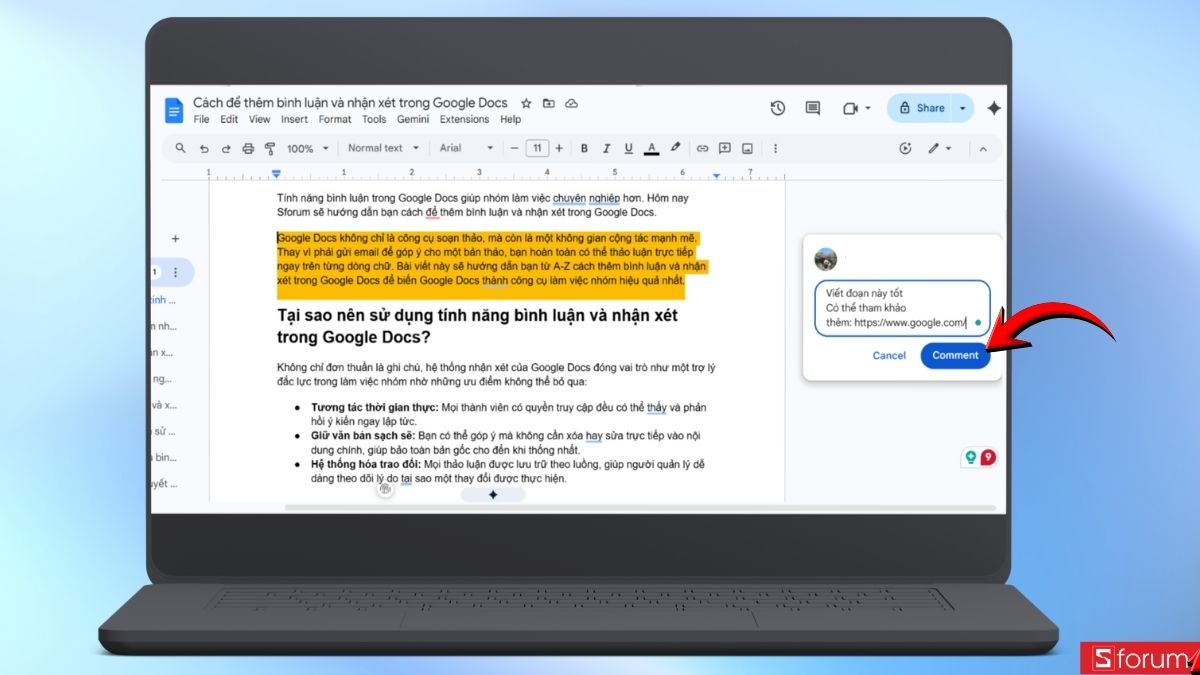Viewport: 1200px width, 675px height.
Task: Open the 100% zoom dropdown
Action: [308, 148]
